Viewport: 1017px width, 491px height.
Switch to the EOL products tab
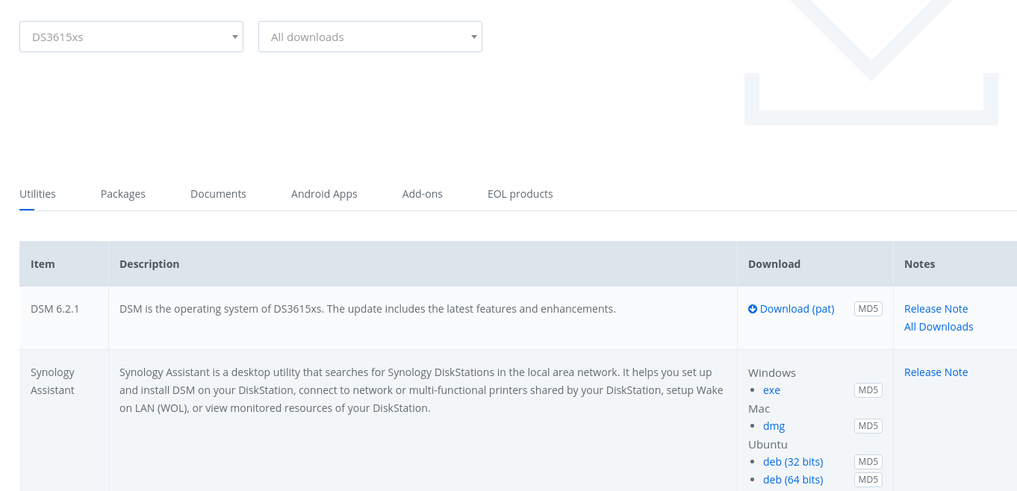coord(520,194)
